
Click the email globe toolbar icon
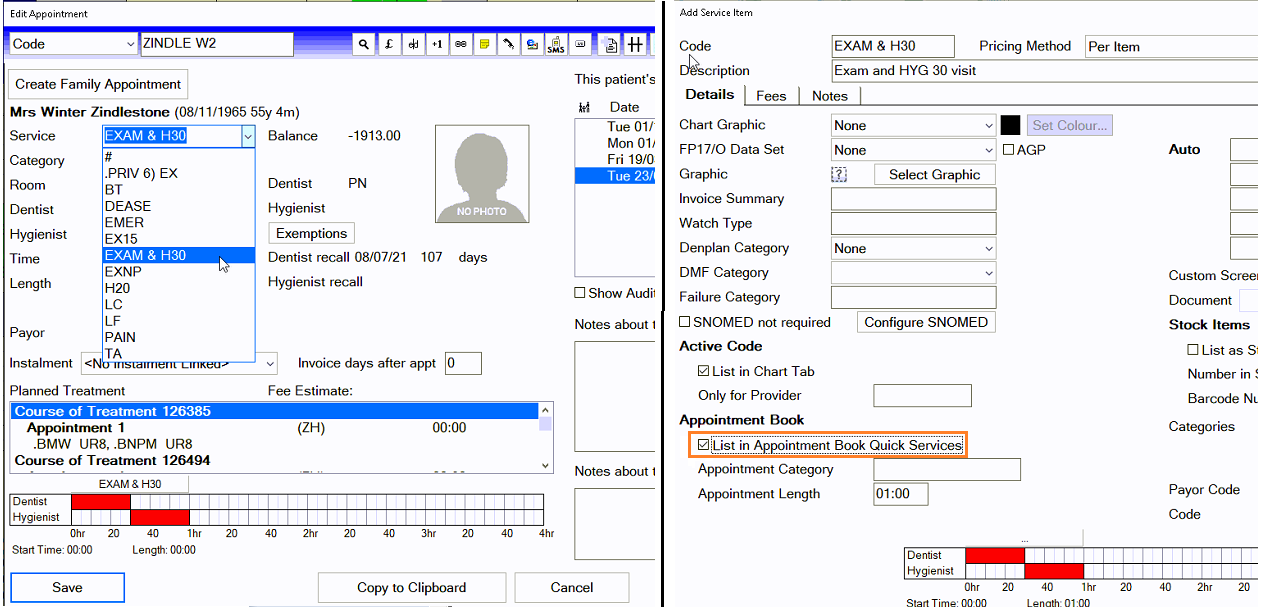point(532,44)
